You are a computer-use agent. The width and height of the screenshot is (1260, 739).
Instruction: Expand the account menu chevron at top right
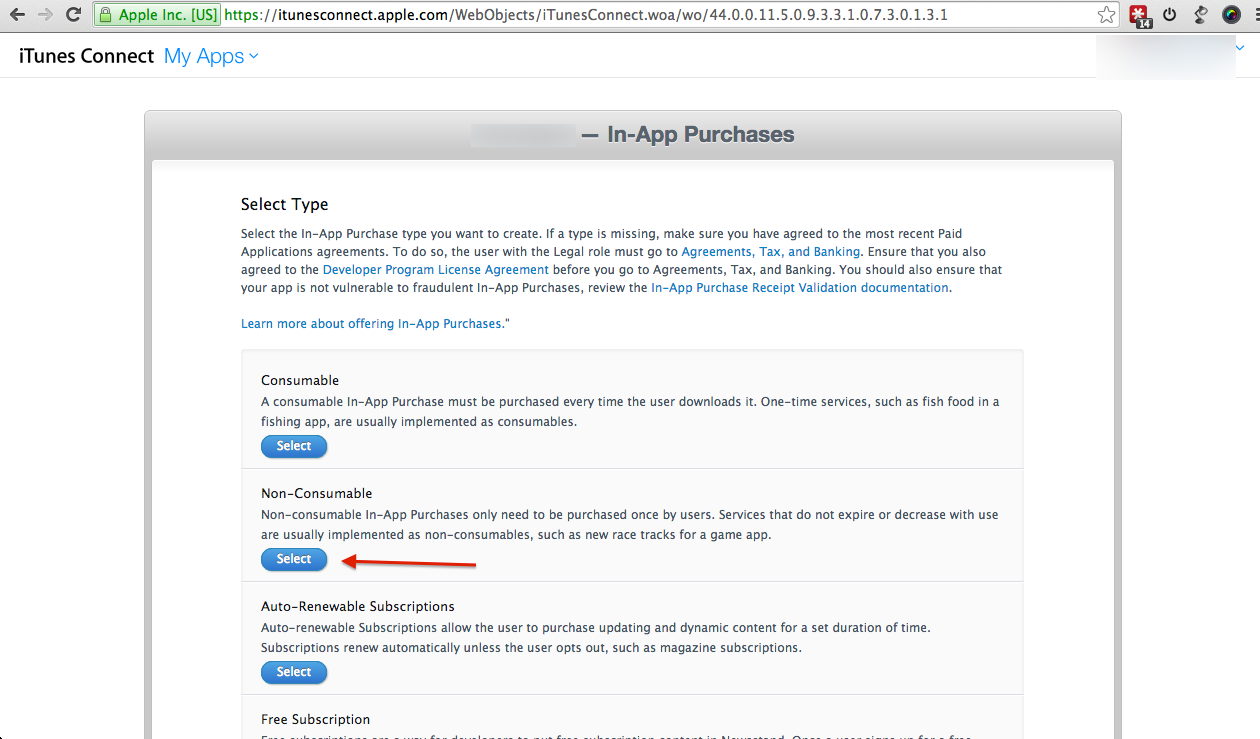[1240, 47]
